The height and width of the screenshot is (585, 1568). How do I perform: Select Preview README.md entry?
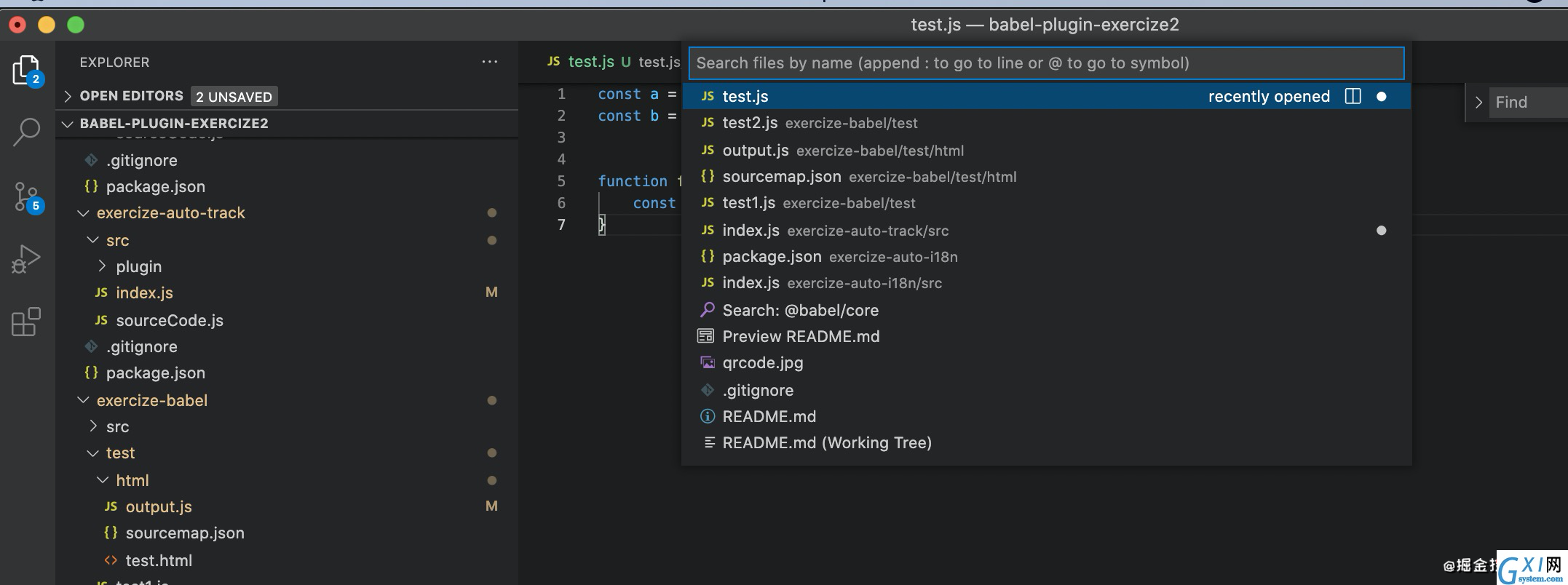[x=1046, y=336]
